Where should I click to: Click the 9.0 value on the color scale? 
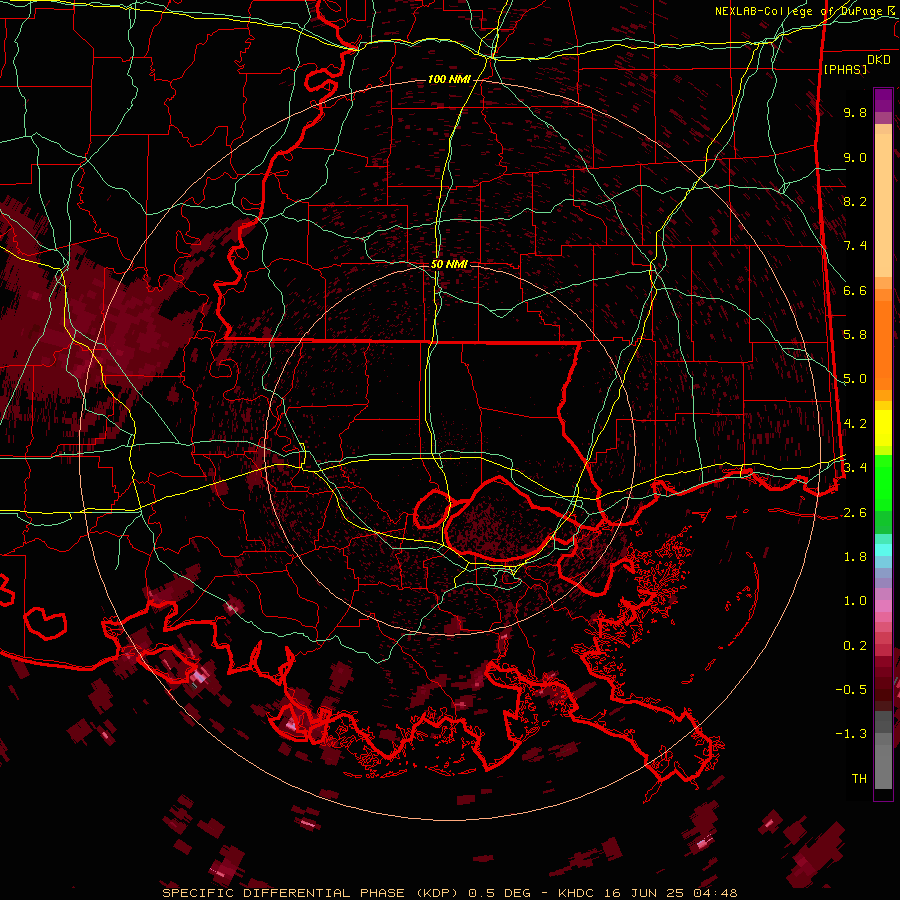click(855, 157)
